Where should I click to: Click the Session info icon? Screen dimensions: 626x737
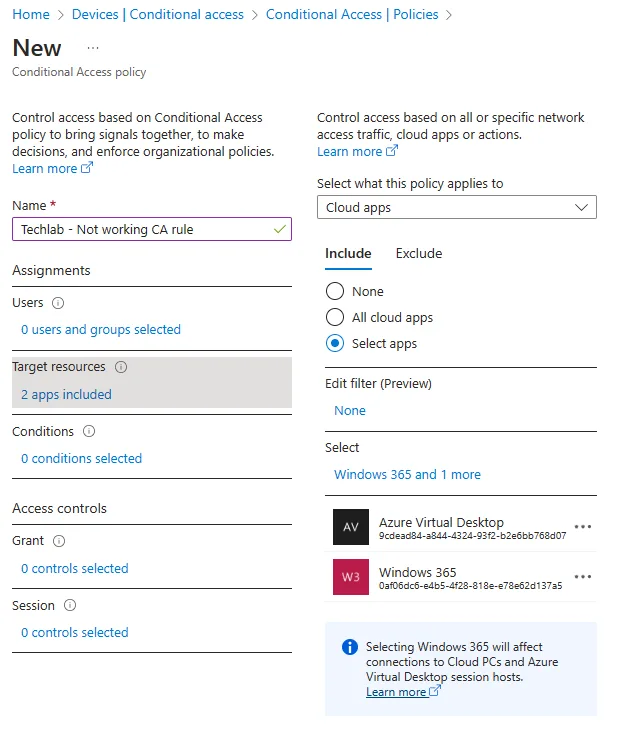pos(70,606)
